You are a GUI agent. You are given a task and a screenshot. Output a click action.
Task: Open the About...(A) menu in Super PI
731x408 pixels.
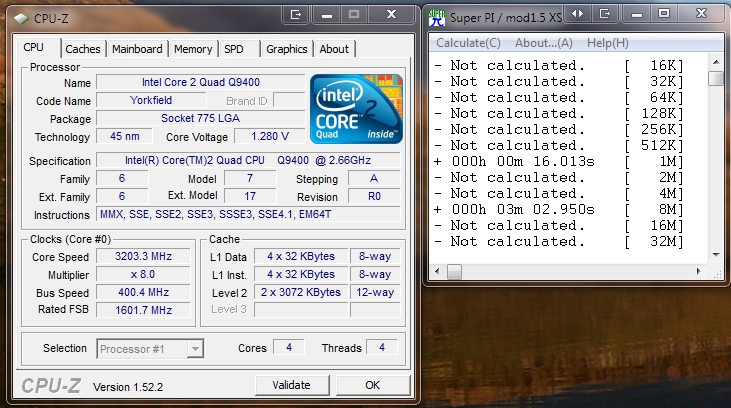[x=544, y=43]
